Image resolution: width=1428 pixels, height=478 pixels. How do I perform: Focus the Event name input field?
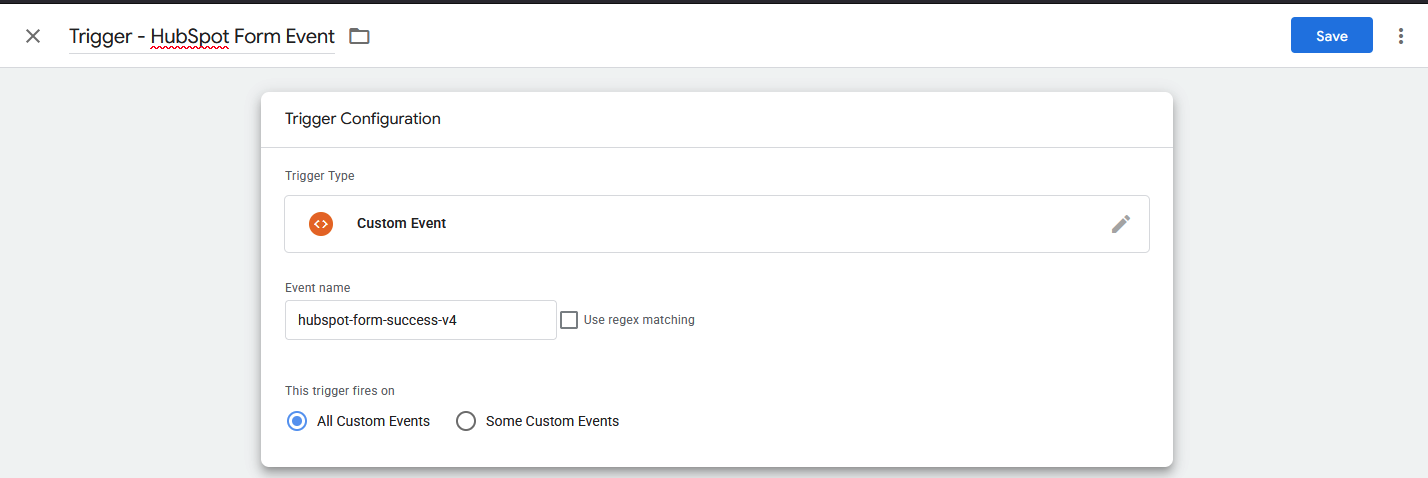pyautogui.click(x=421, y=320)
